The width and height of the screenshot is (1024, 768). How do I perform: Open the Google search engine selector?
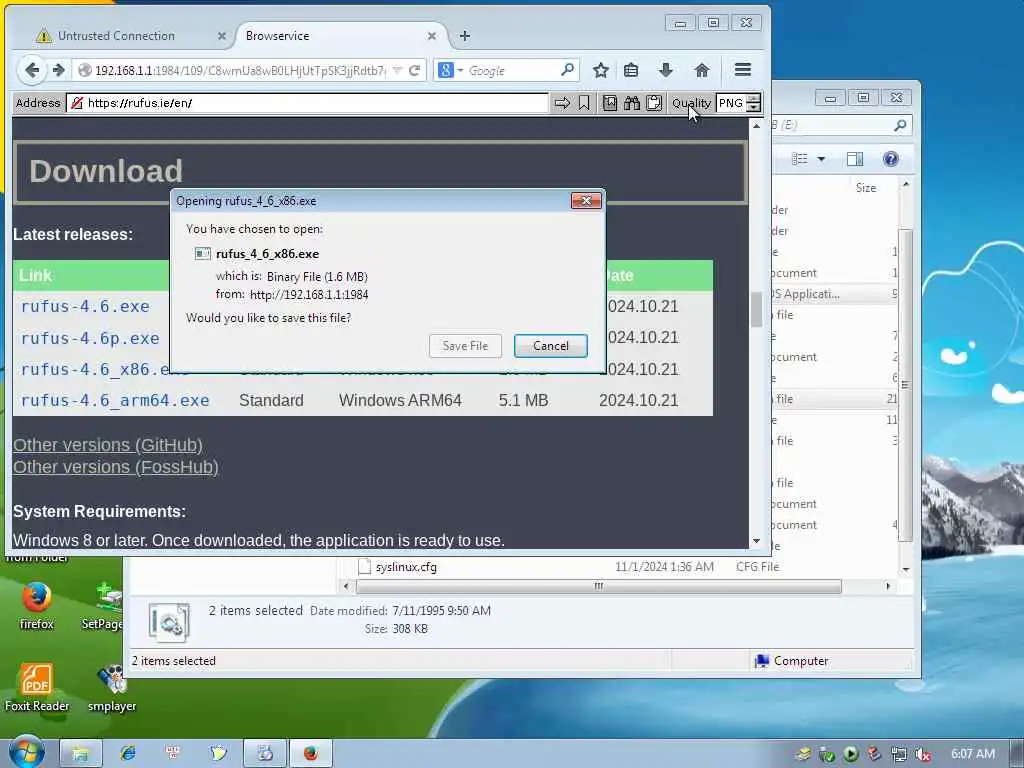coord(451,70)
